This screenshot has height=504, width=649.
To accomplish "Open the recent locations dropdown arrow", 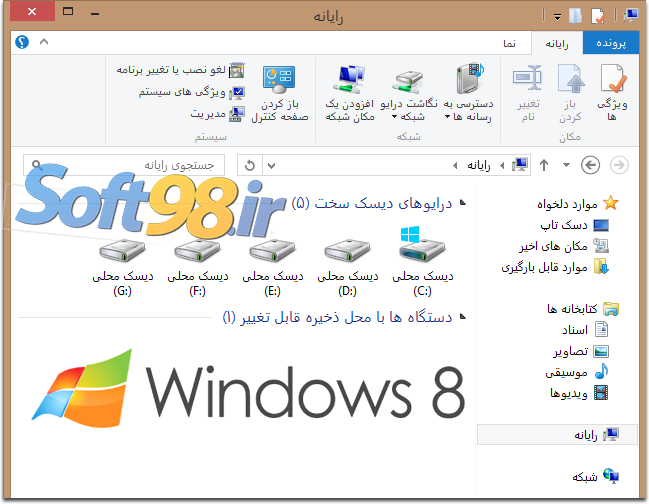I will pos(566,165).
